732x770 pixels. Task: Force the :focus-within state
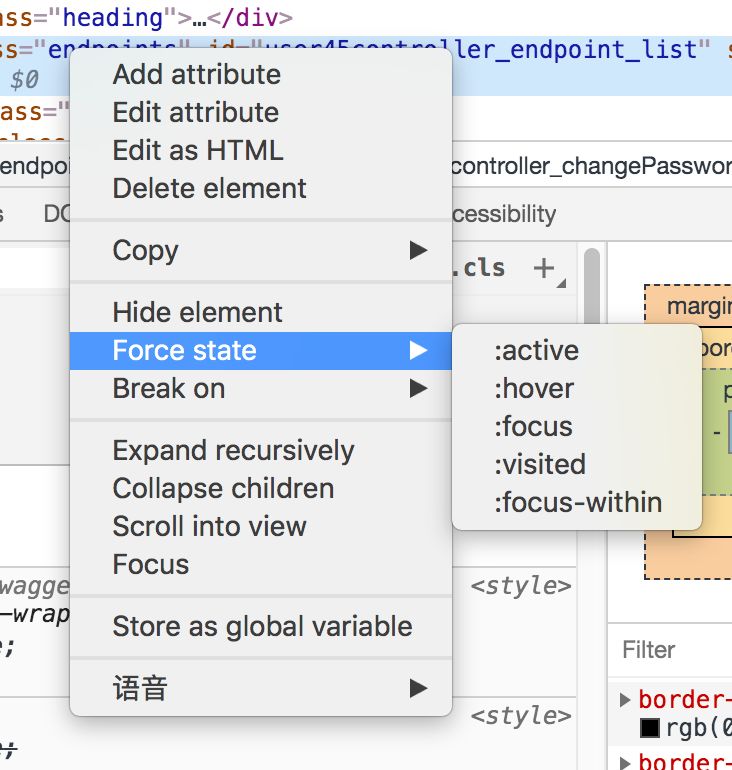pos(577,503)
